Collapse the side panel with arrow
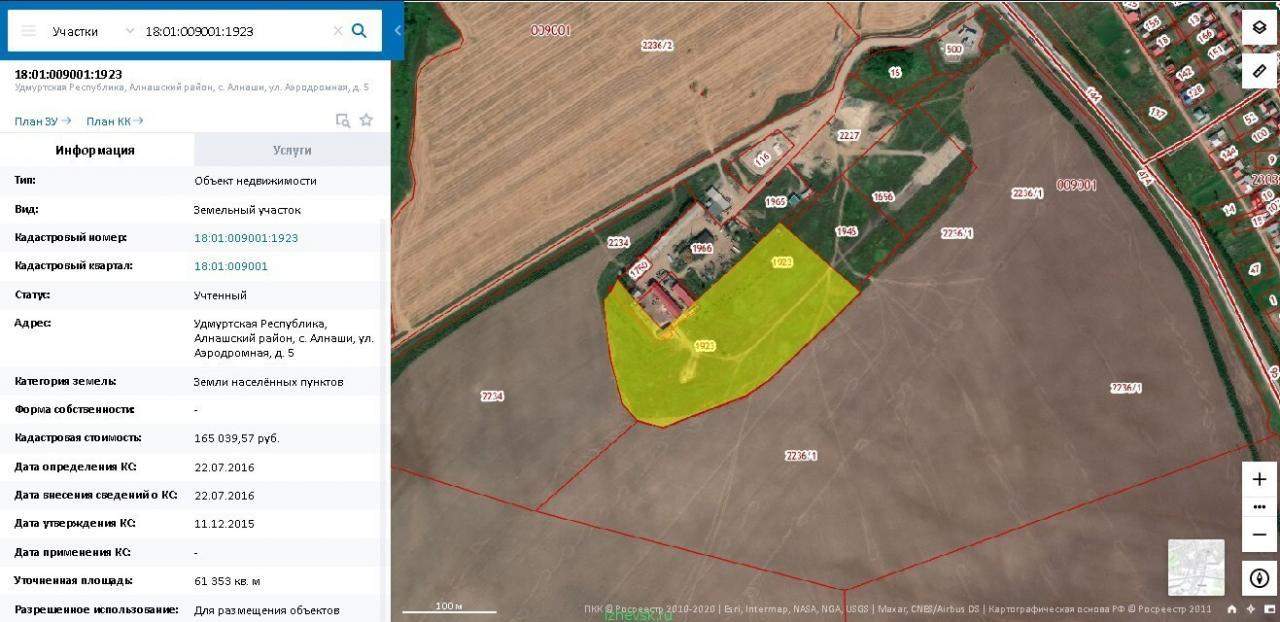The height and width of the screenshot is (622, 1280). [397, 30]
